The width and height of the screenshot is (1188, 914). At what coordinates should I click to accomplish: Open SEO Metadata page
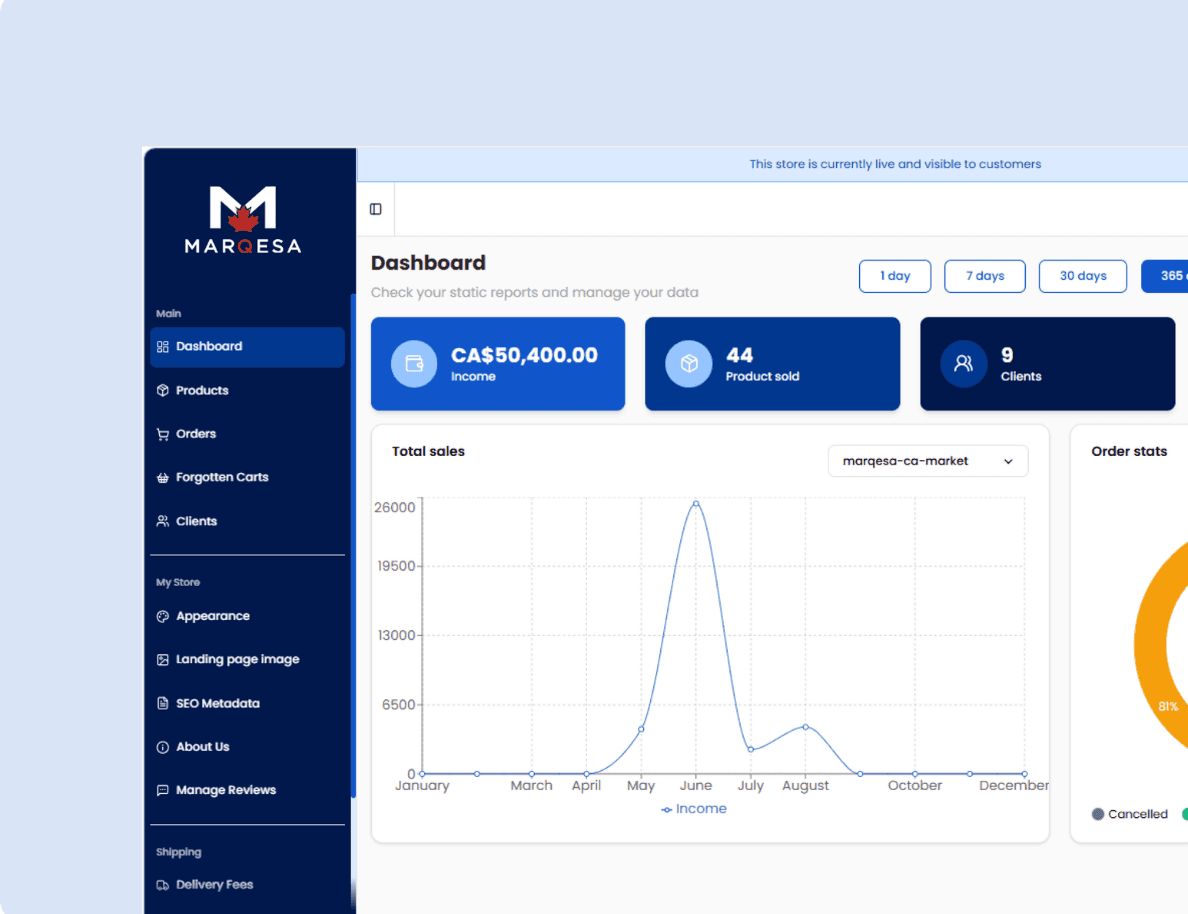(247, 703)
